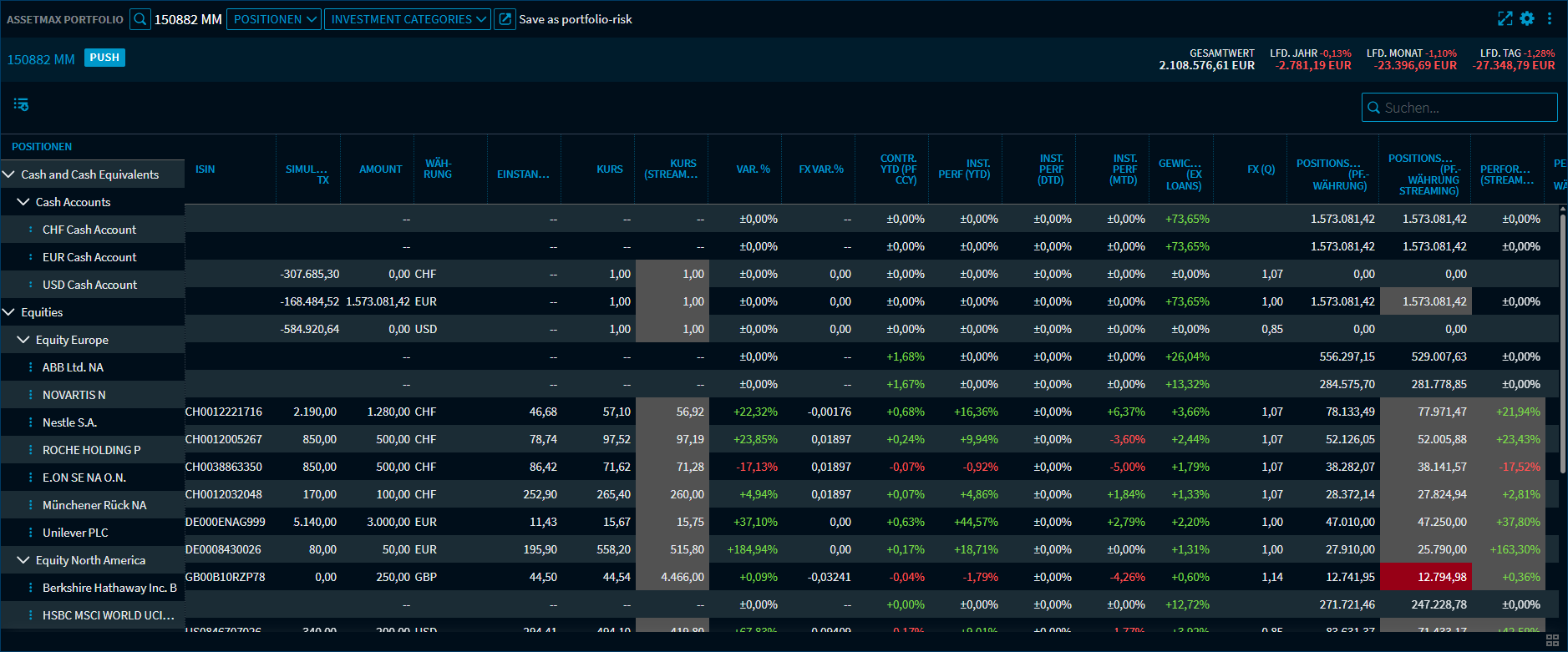This screenshot has height=652, width=1568.
Task: Collapse the Cash and Cash Equivalents group
Action: 9,174
